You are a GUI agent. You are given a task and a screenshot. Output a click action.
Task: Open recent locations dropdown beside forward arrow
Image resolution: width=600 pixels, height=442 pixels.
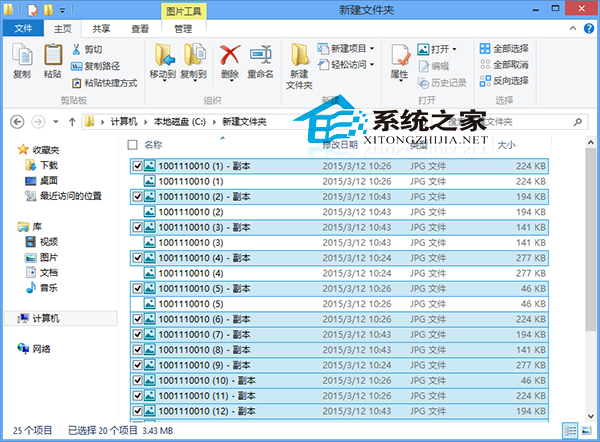(x=56, y=122)
